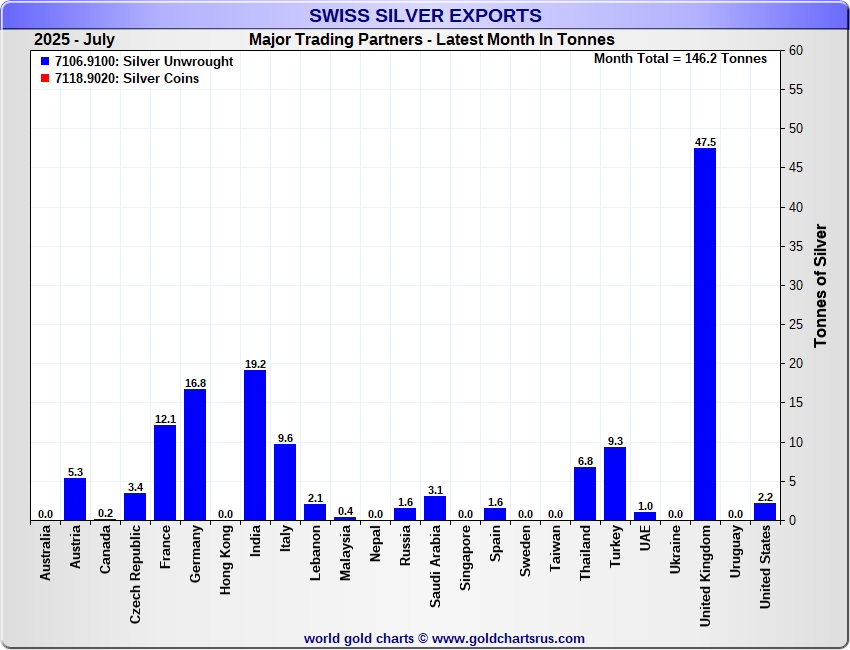Click the Austria bar

point(75,499)
